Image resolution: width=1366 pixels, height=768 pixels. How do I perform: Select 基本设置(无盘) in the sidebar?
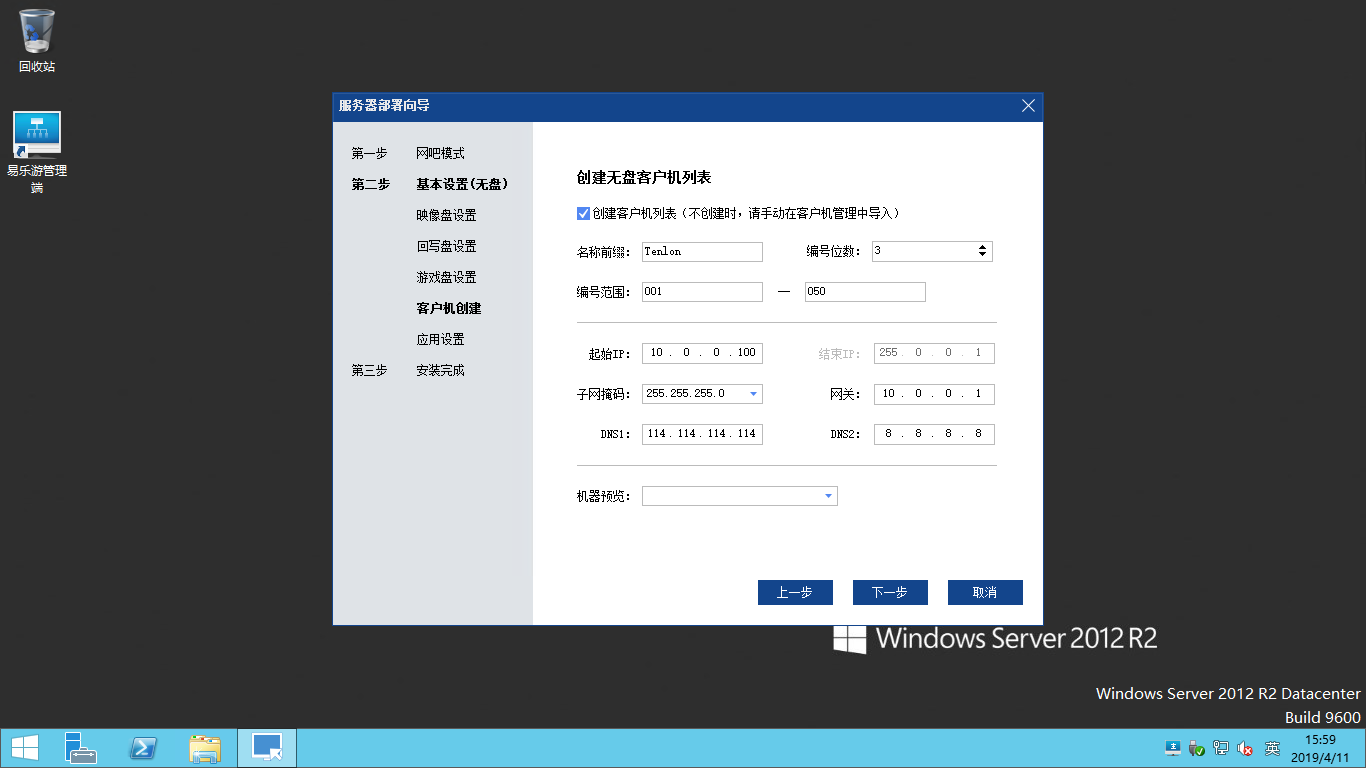click(x=462, y=185)
